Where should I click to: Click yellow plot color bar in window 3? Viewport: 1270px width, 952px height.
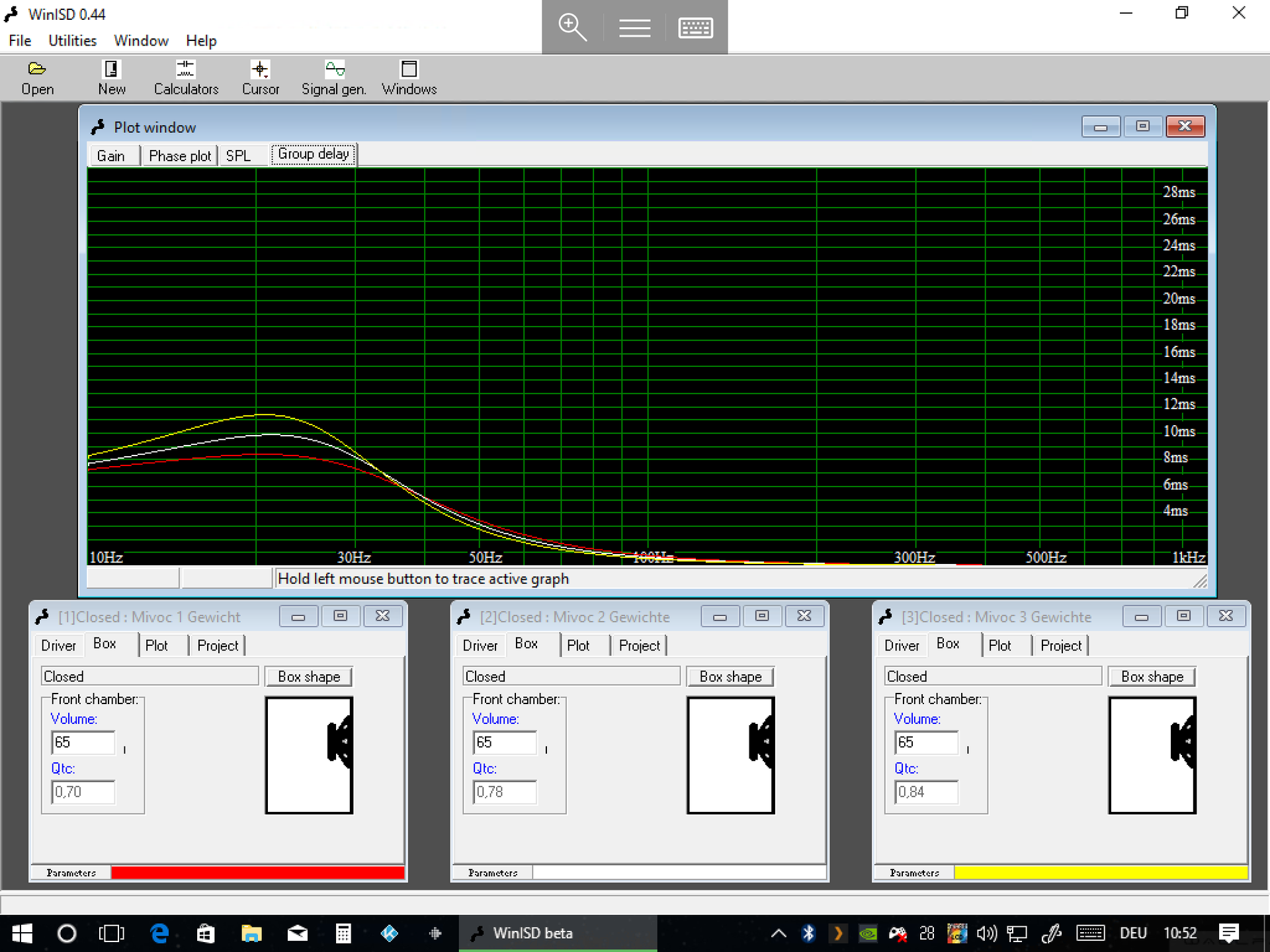(x=1101, y=873)
